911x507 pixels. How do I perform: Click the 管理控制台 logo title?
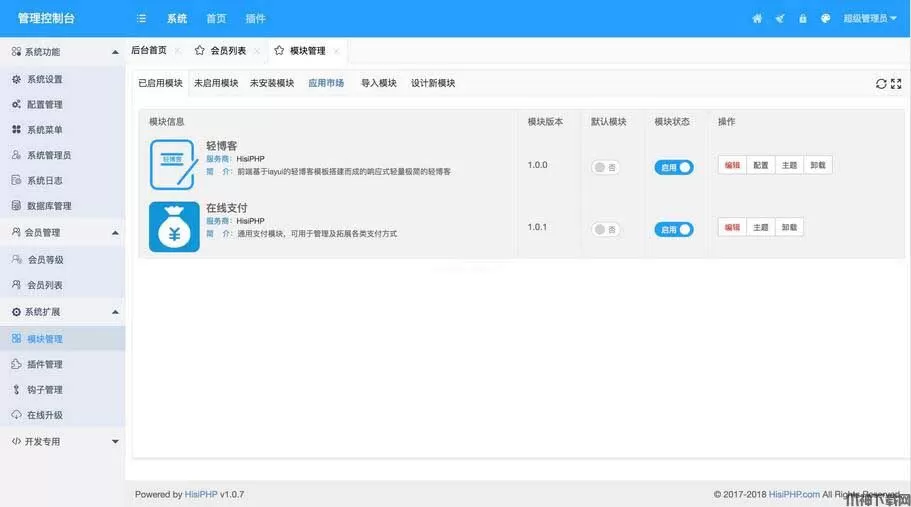pos(46,18)
